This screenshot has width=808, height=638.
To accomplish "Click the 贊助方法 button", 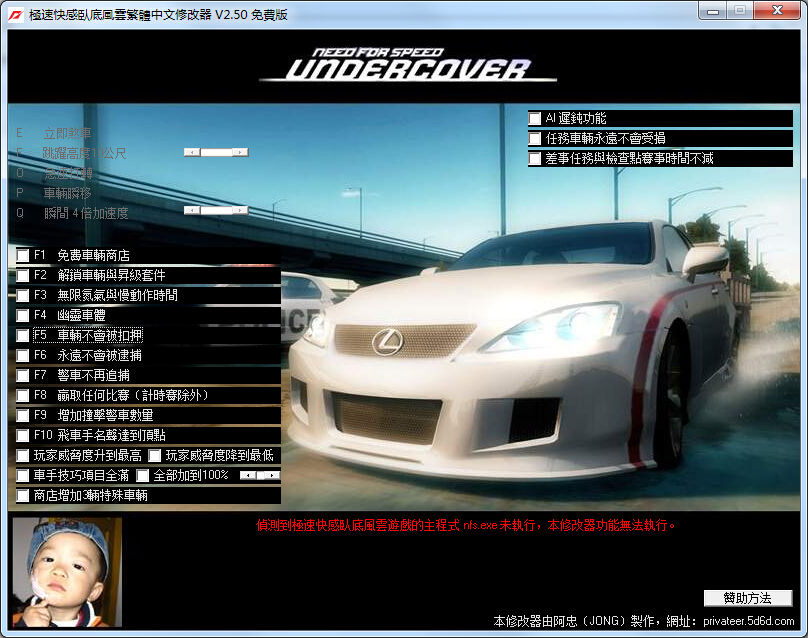I will 746,597.
